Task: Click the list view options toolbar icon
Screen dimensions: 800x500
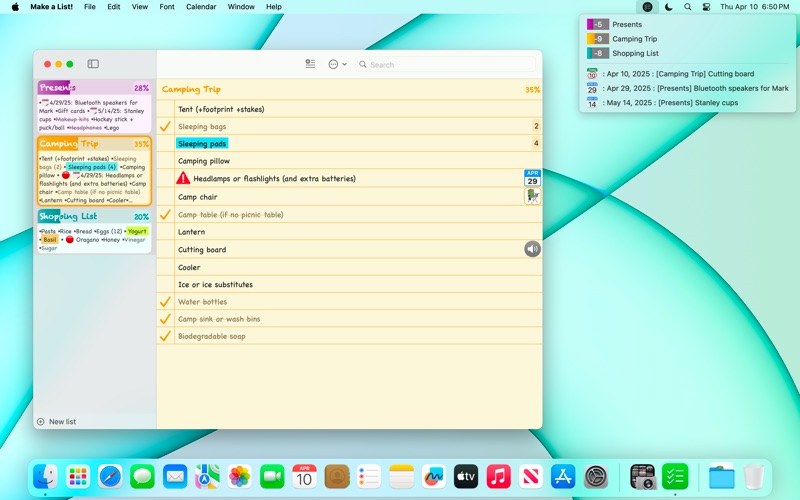Action: point(310,64)
